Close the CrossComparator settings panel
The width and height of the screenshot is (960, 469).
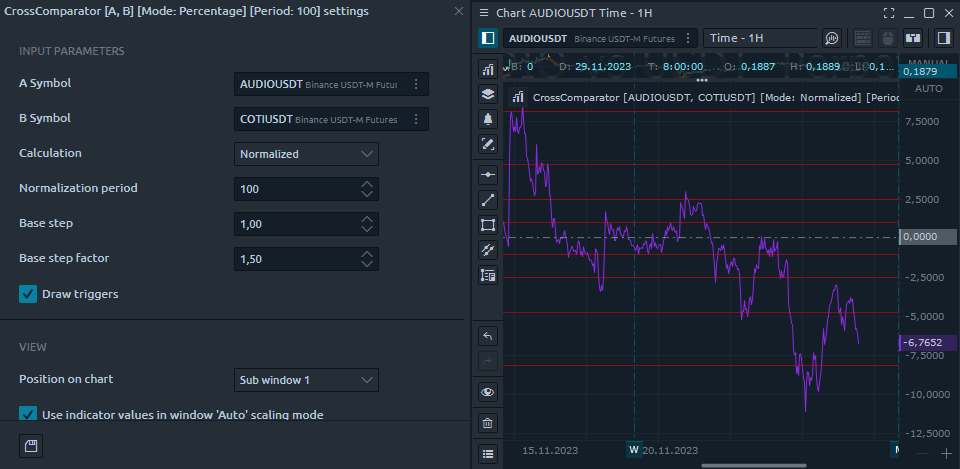click(459, 11)
